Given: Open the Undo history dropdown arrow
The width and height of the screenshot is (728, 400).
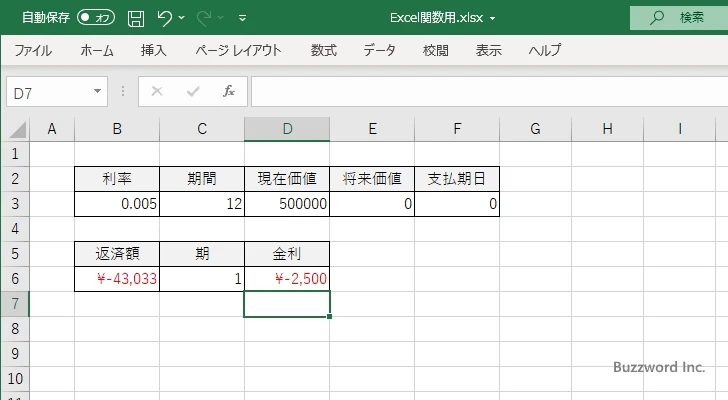Looking at the screenshot, I should coord(182,18).
